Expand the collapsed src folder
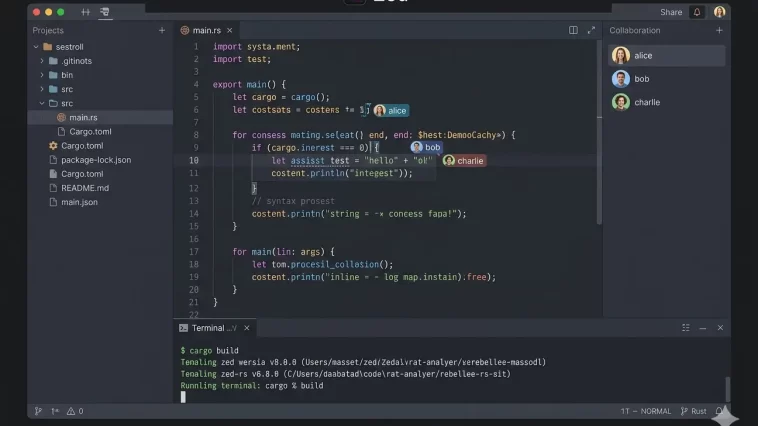 point(42,89)
